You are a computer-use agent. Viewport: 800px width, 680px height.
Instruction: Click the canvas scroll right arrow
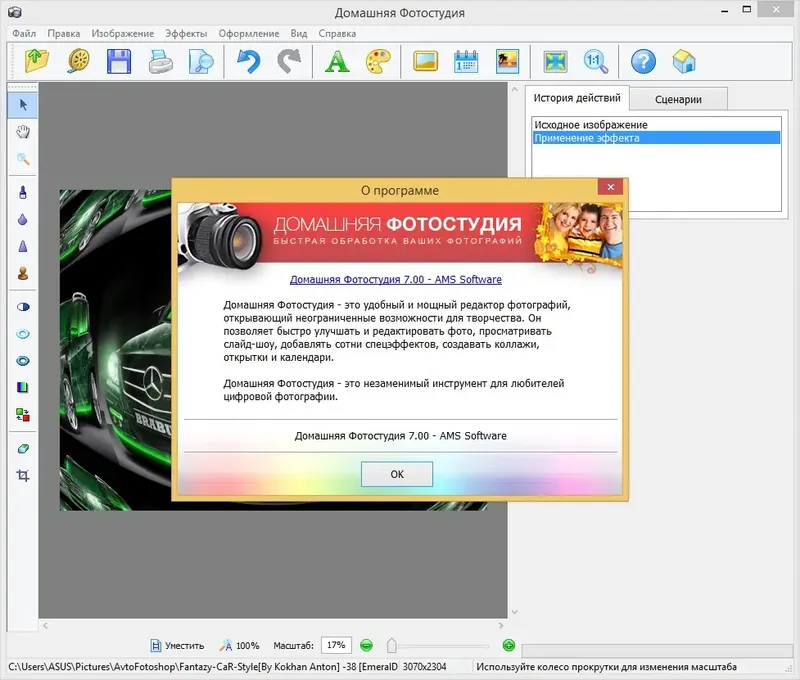coord(501,625)
